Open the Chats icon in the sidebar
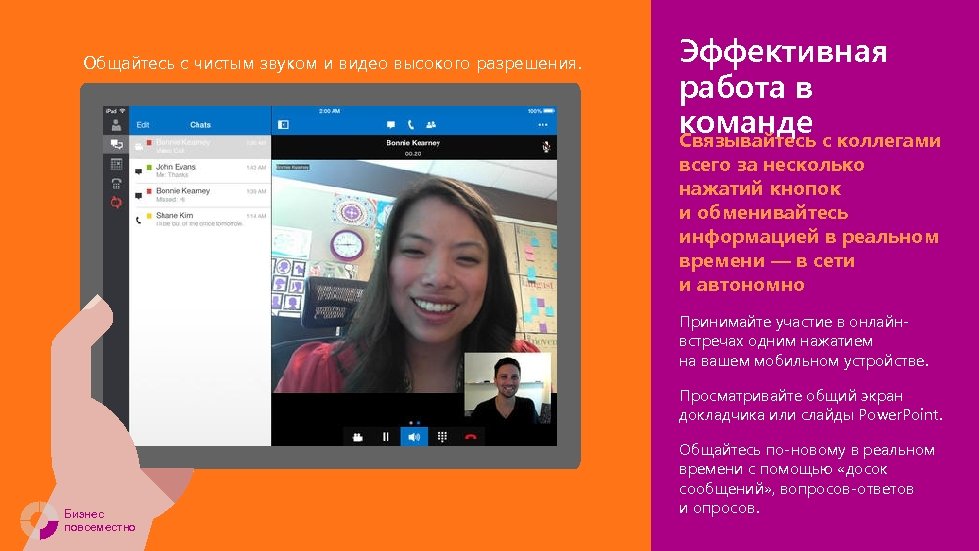 pos(116,145)
